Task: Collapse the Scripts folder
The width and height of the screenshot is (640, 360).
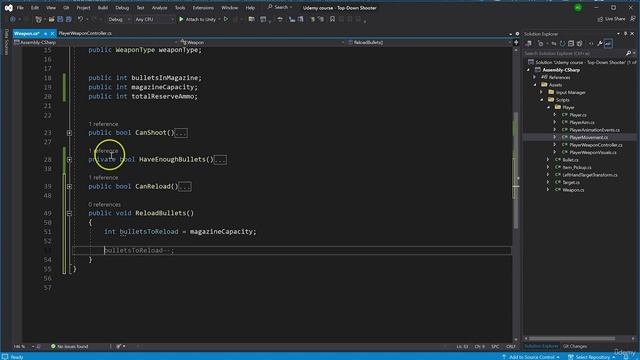Action: [542, 100]
